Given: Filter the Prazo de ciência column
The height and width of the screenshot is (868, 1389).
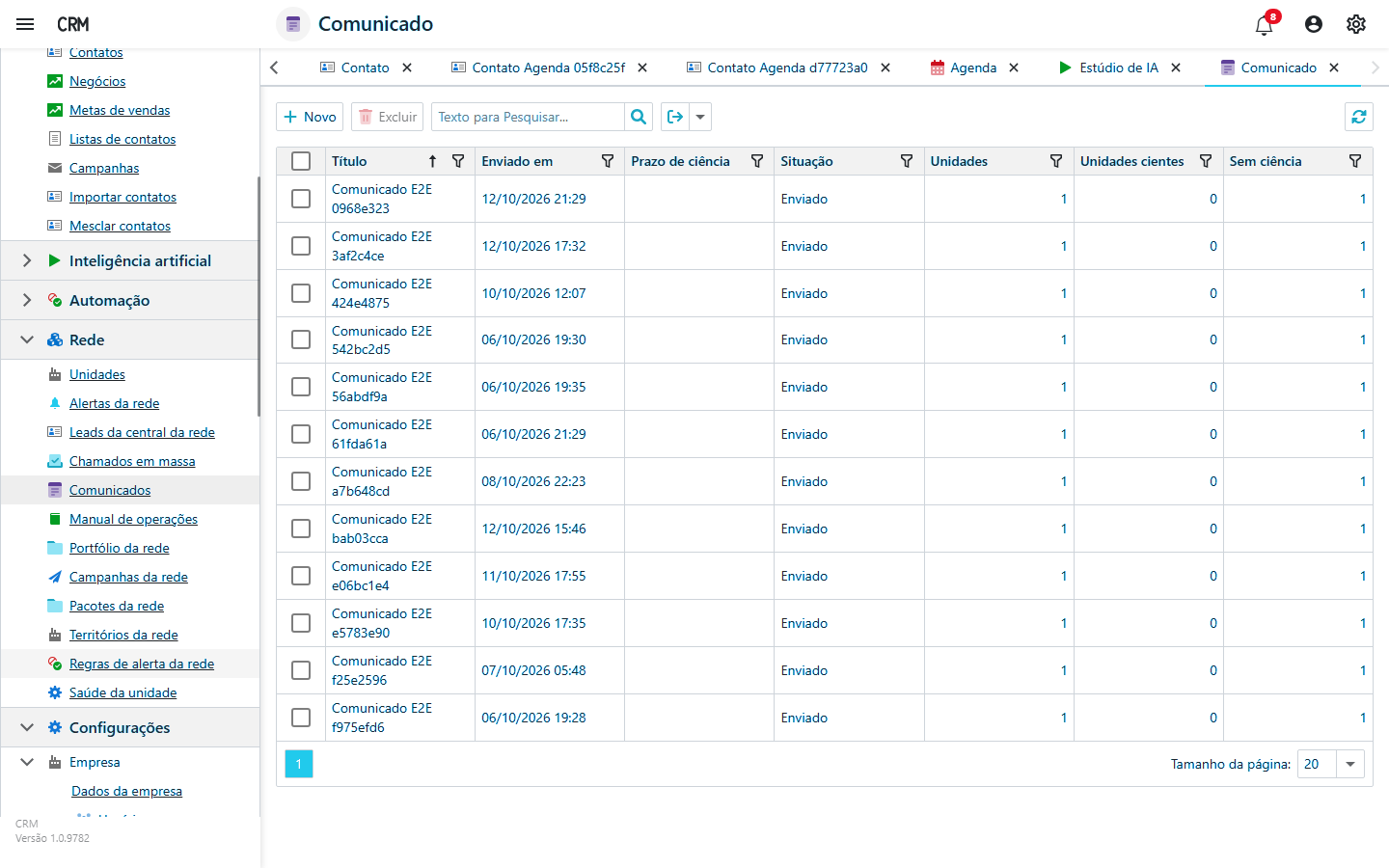Looking at the screenshot, I should (x=757, y=161).
